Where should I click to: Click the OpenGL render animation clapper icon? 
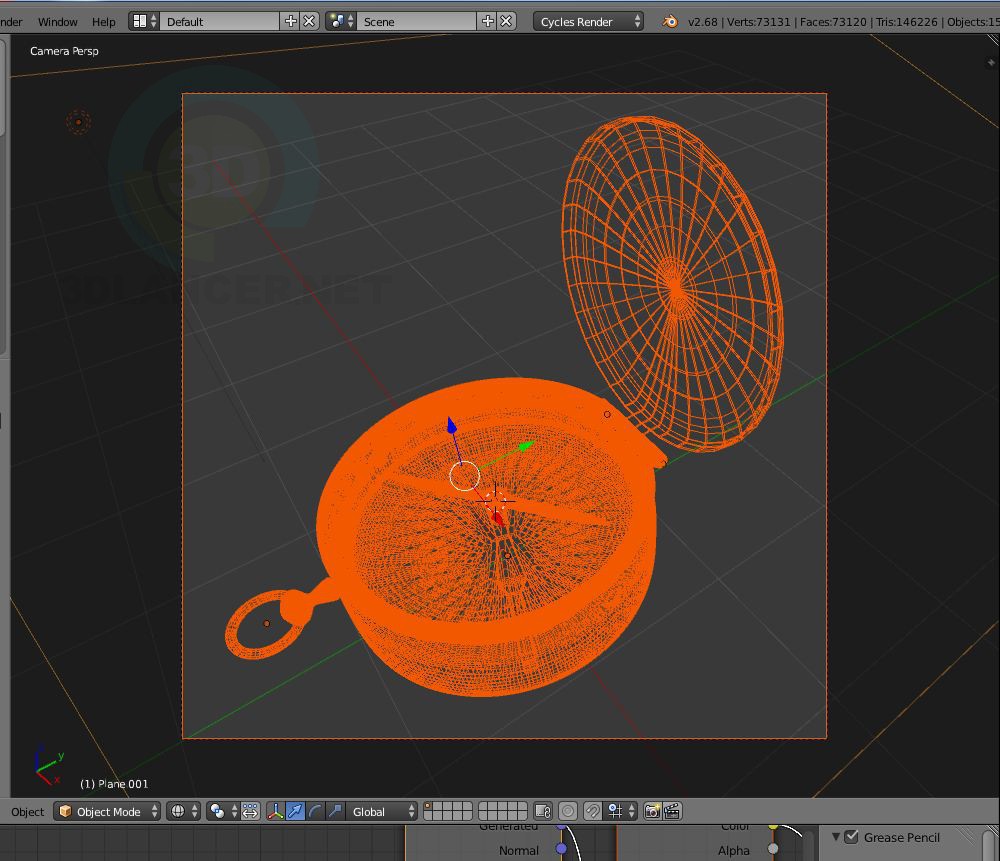672,811
